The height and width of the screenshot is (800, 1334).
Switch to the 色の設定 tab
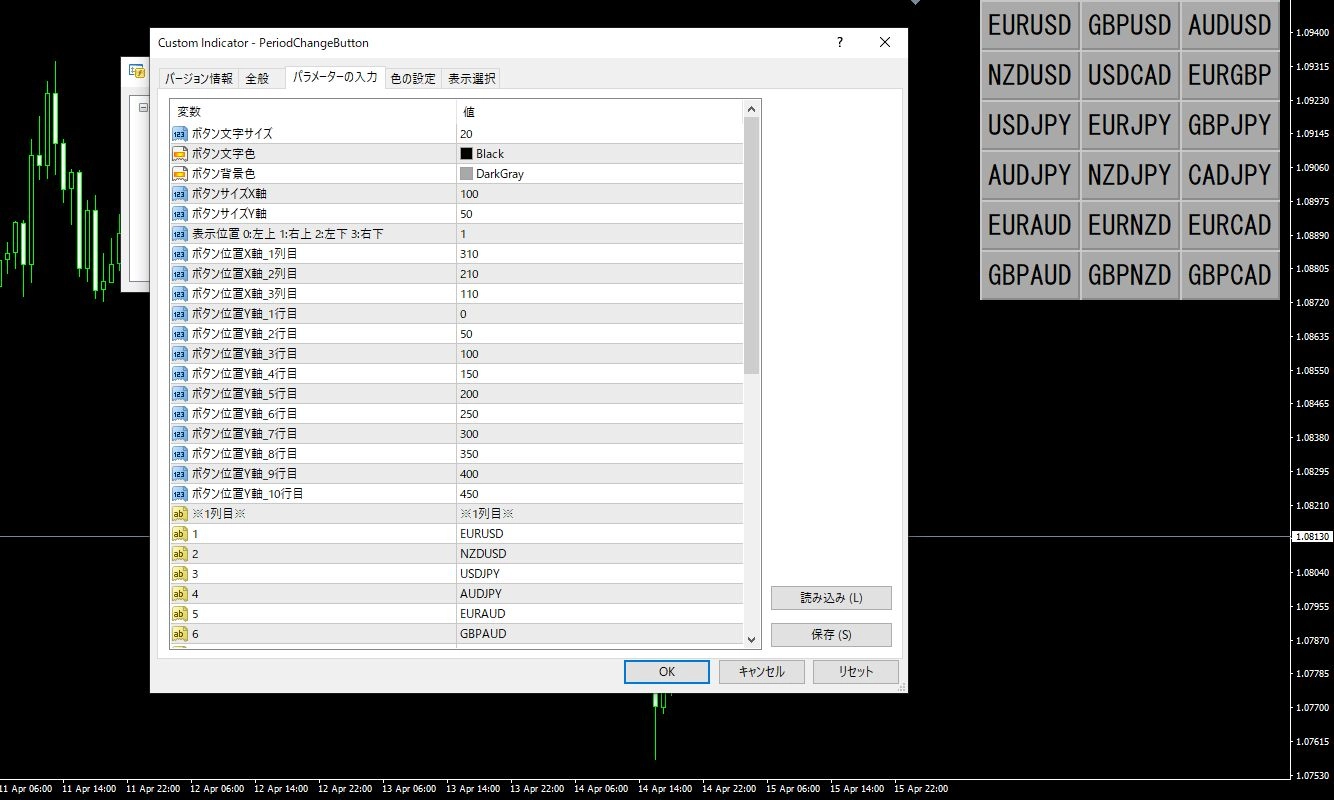[x=413, y=77]
